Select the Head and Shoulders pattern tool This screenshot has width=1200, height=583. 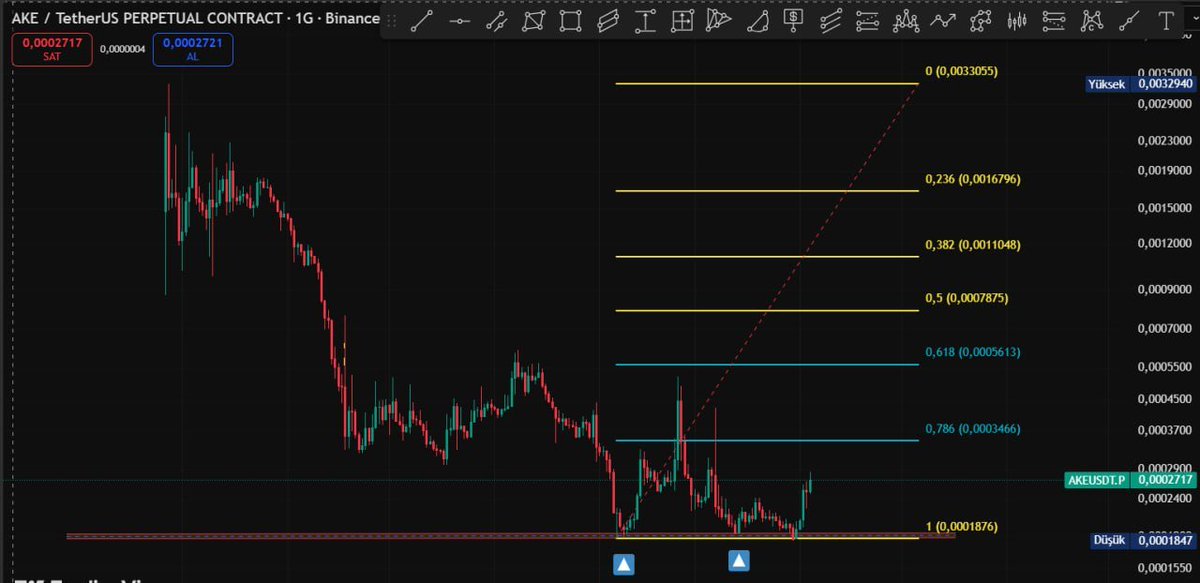click(906, 21)
